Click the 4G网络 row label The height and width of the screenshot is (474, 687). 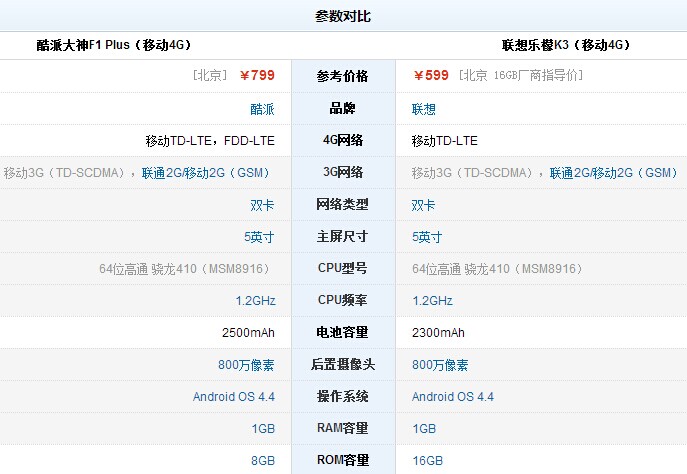coord(343,140)
